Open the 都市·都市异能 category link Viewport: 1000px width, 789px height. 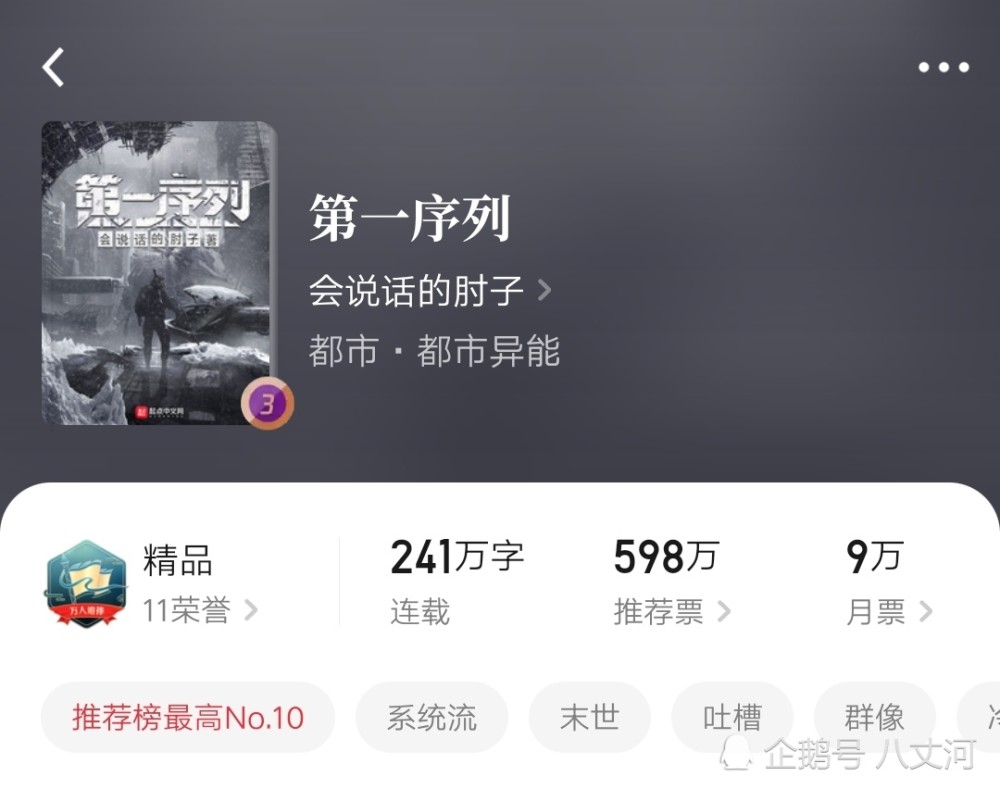(x=434, y=350)
